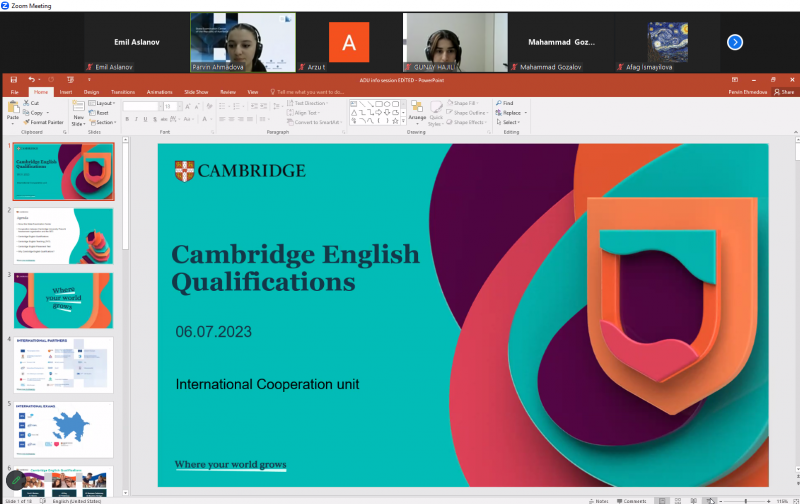Open the Animations tab
Screen dimensions: 800x504
[x=160, y=92]
